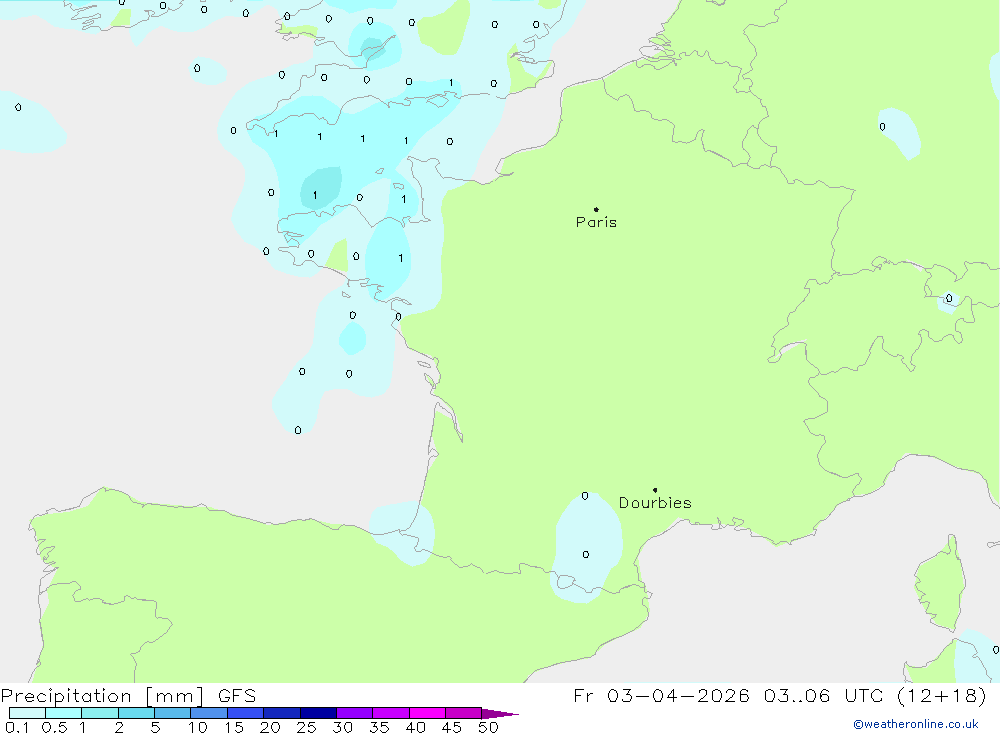This screenshot has height=733, width=1000.
Task: Pick the 1–2 mm legend swatch
Action: click(x=100, y=713)
